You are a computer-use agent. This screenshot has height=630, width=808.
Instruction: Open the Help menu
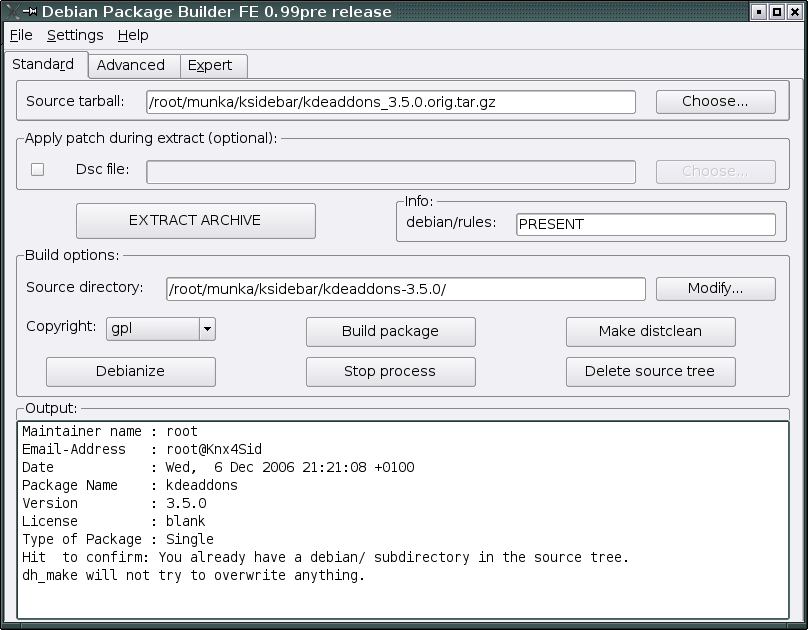[x=133, y=35]
